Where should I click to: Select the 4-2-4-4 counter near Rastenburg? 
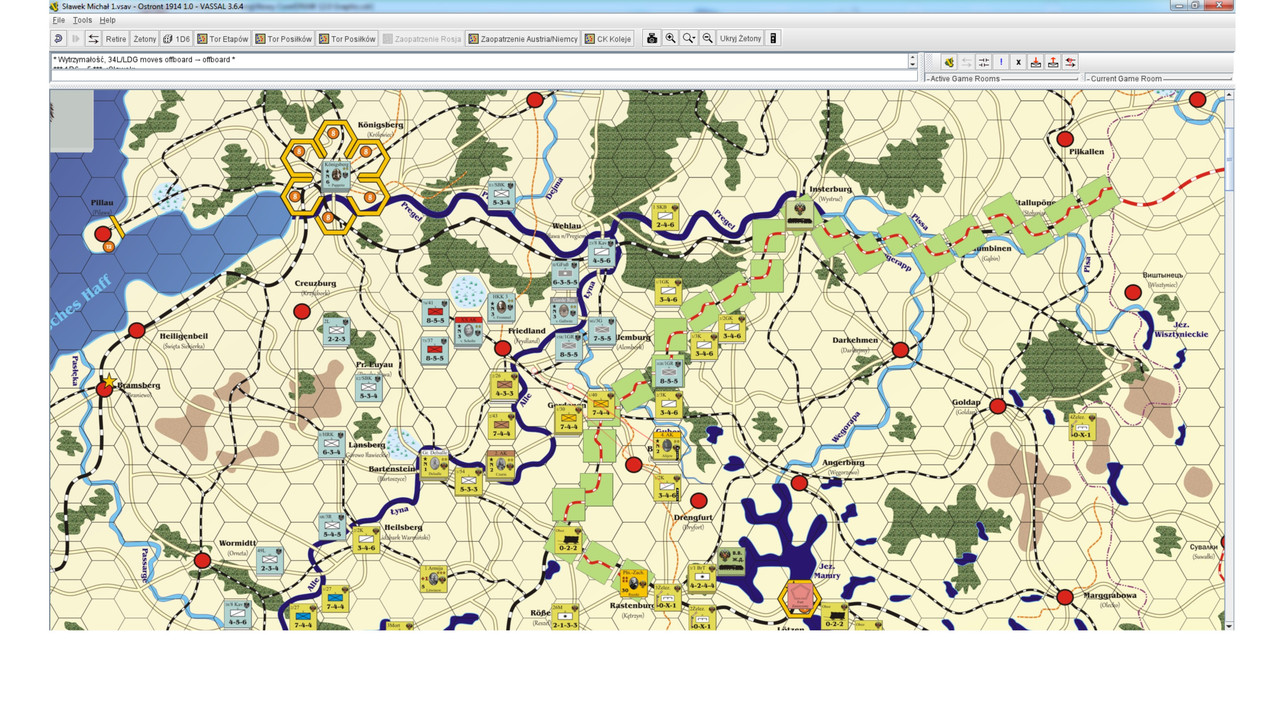click(702, 580)
